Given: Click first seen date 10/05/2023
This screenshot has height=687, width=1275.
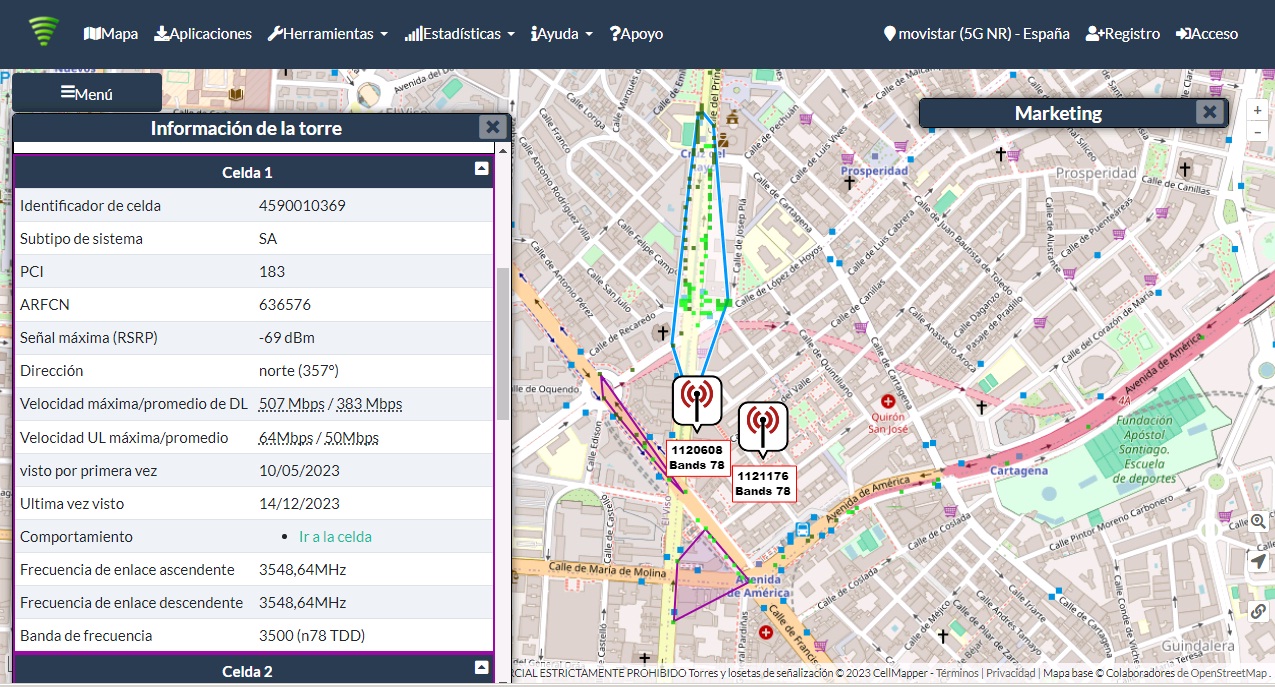Looking at the screenshot, I should pyautogui.click(x=300, y=470).
